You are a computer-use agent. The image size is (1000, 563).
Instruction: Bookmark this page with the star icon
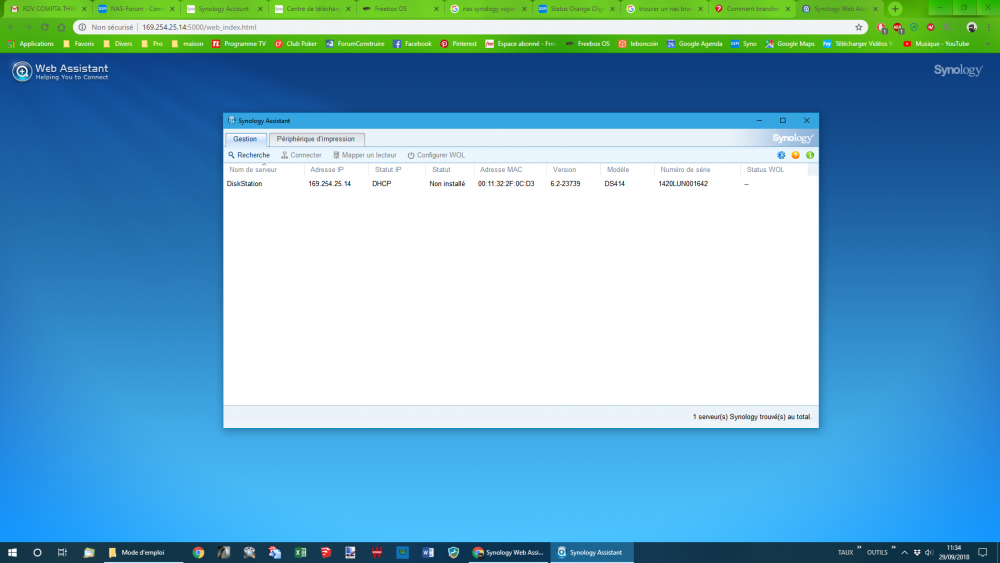(x=858, y=27)
